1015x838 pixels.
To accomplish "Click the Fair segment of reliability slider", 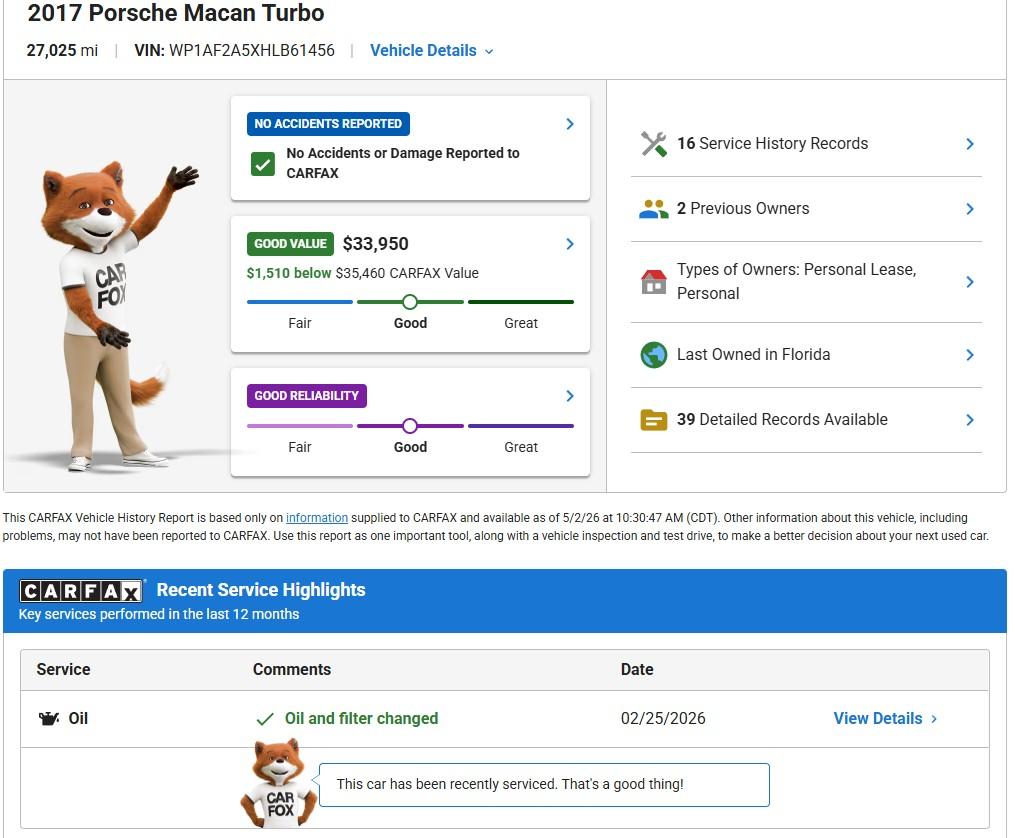I will [300, 426].
